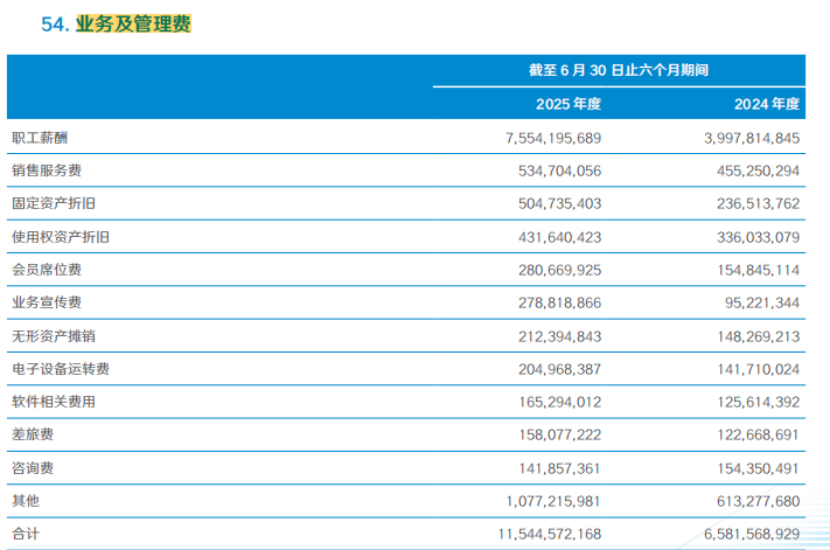Click the 差旅费 row label
The image size is (830, 550).
coord(33,435)
